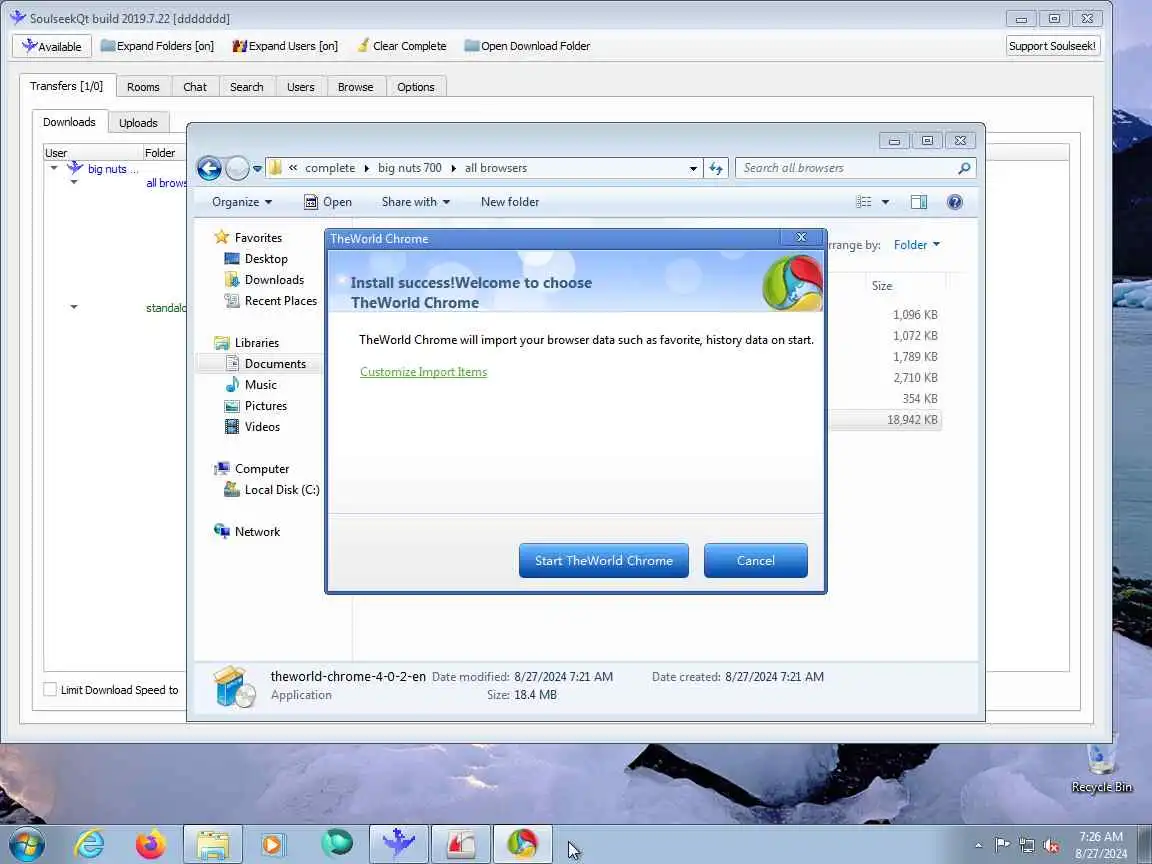The width and height of the screenshot is (1152, 864).
Task: Click Open Download Folder in Soulseek
Action: 527,46
